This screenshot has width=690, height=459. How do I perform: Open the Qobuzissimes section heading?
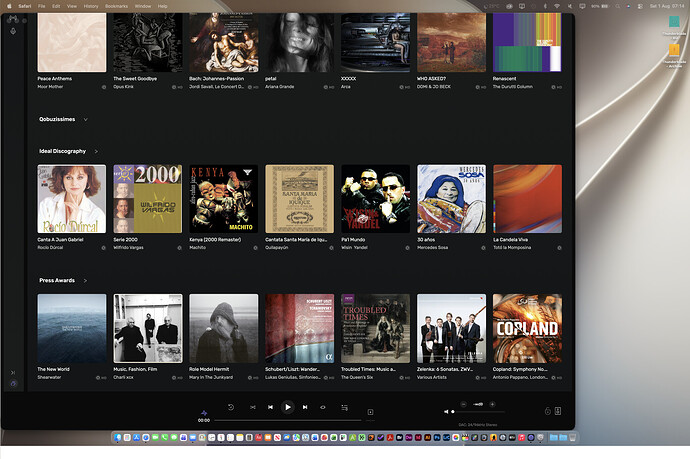click(57, 119)
